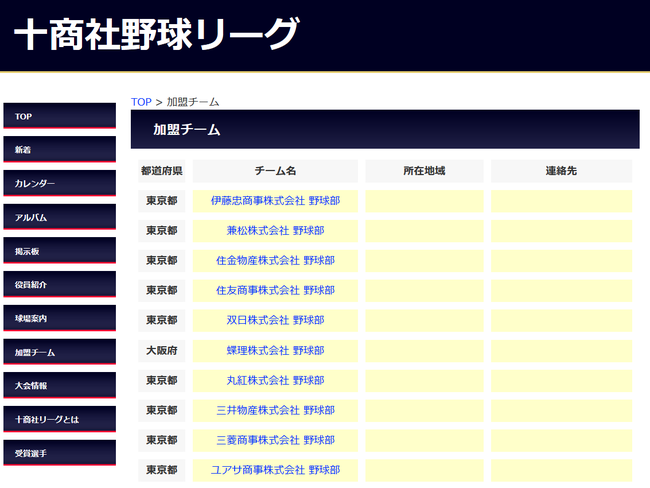
Task: Open the 大会情報 sidebar menu item
Action: [60, 386]
